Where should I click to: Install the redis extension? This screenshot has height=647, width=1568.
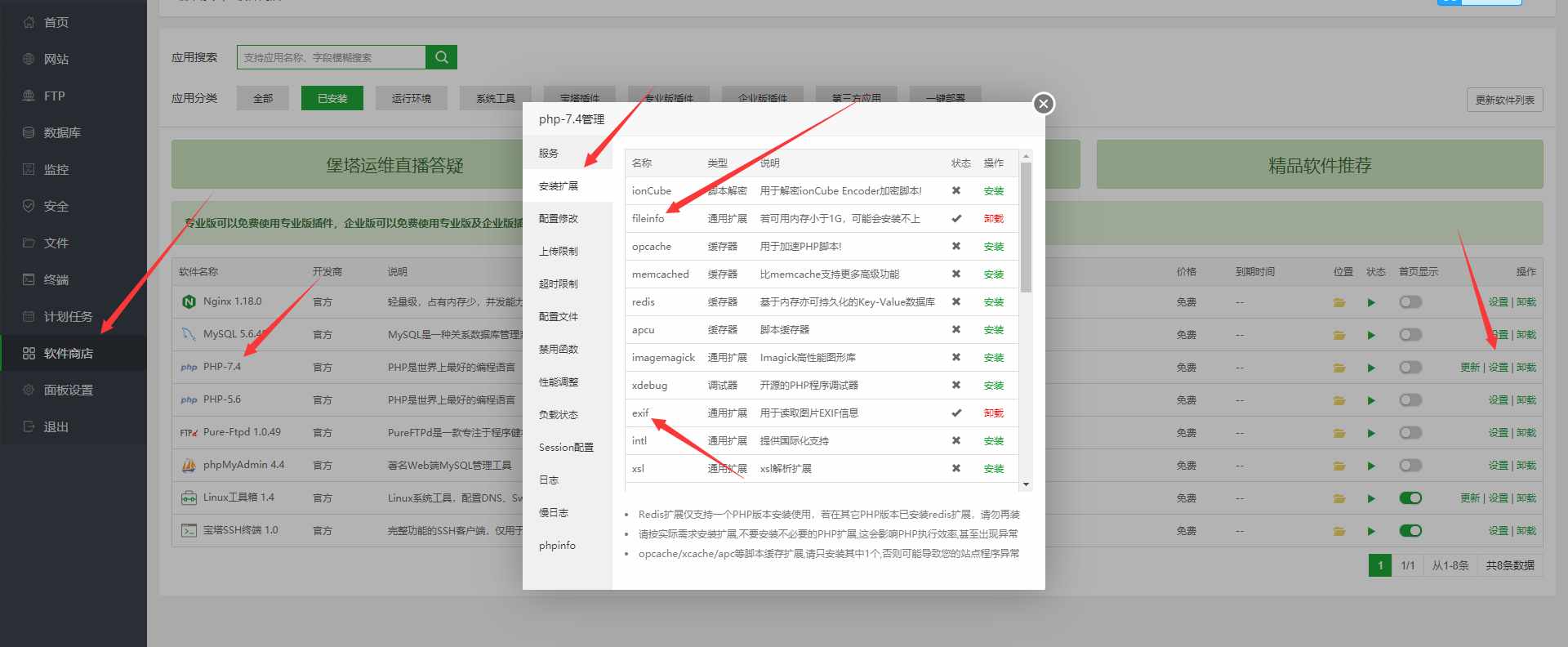click(994, 301)
